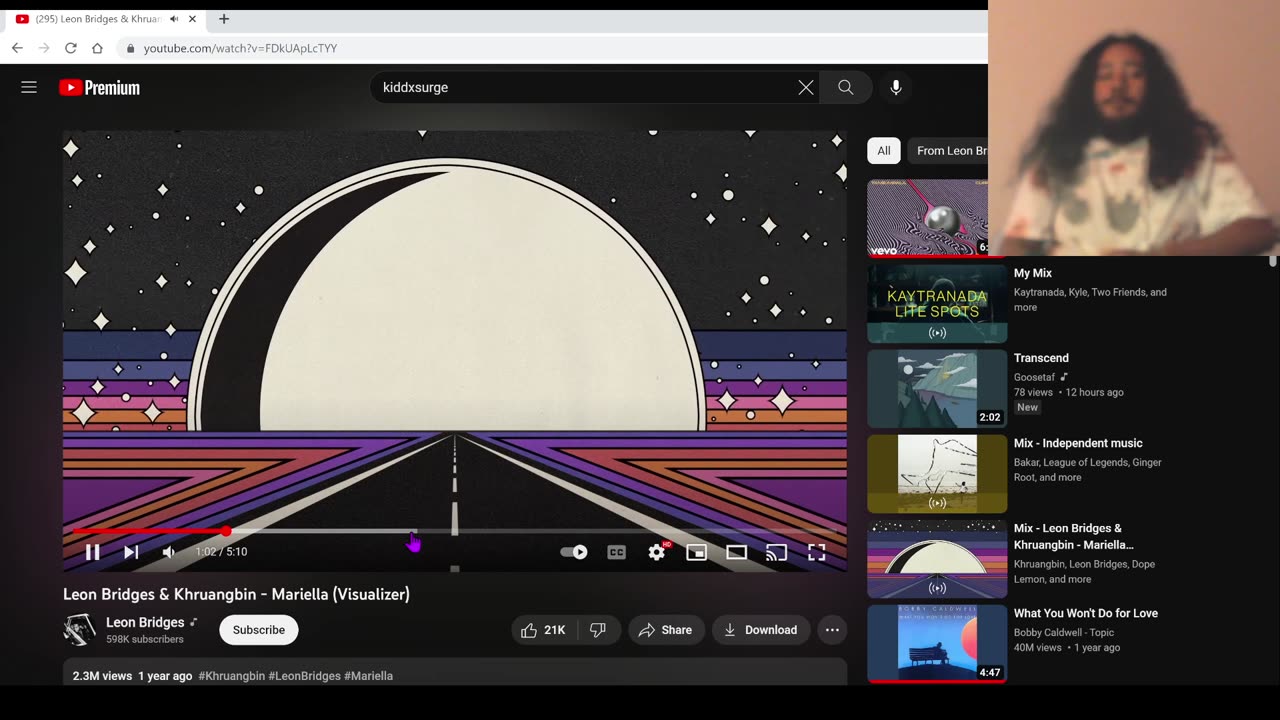Switch to theater mode
The height and width of the screenshot is (720, 1280).
[737, 552]
